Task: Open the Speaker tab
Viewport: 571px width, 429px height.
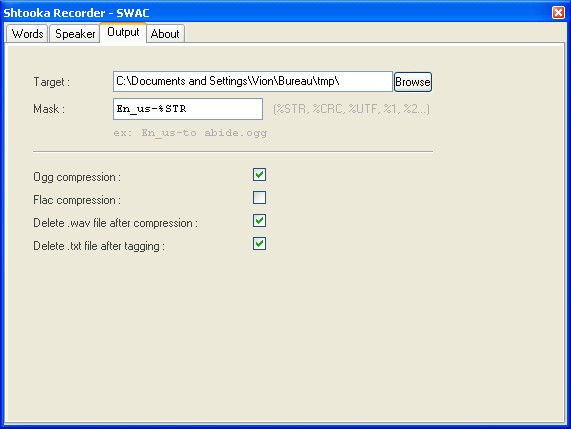Action: [75, 34]
